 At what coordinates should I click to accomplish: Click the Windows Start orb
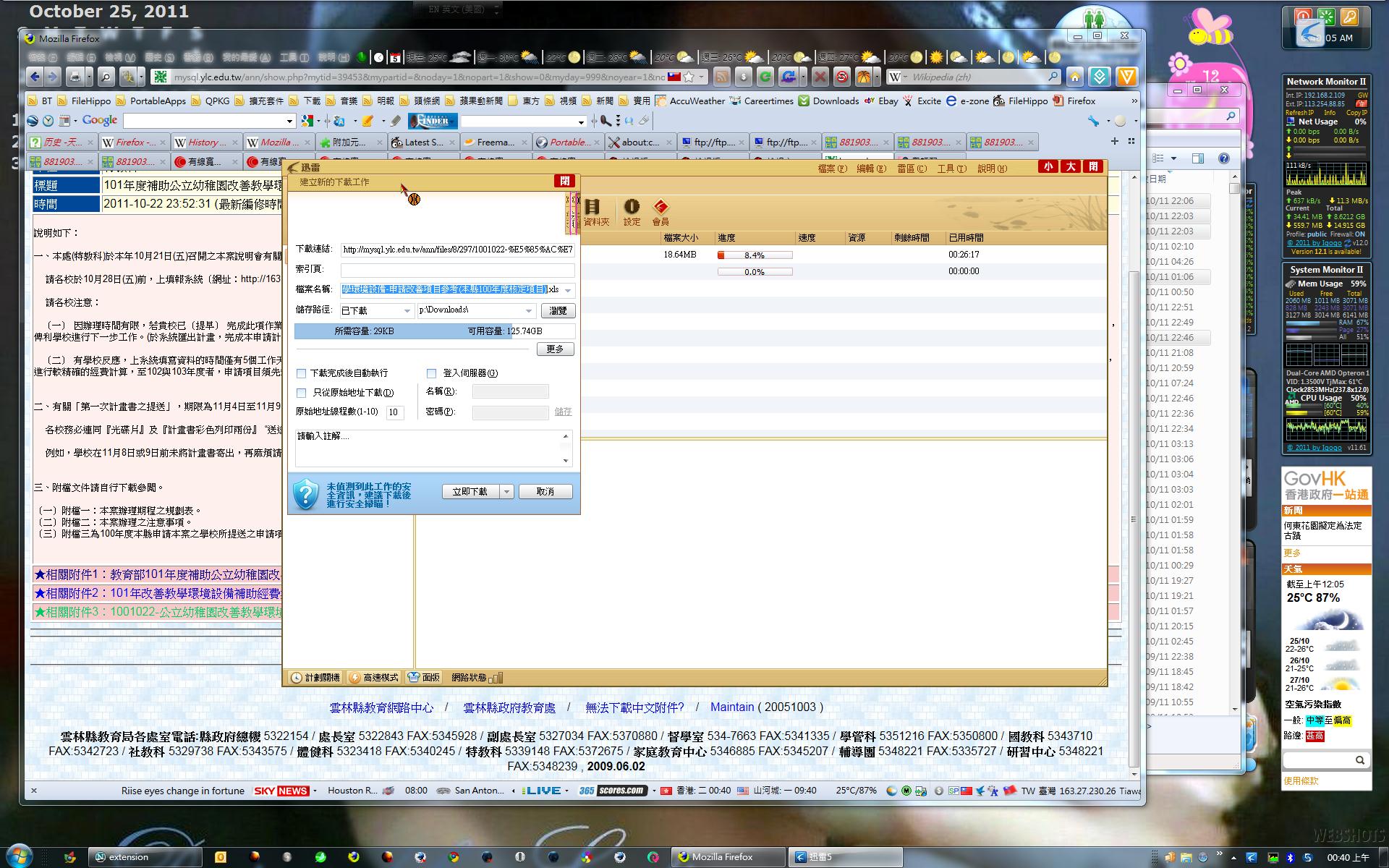[17, 856]
